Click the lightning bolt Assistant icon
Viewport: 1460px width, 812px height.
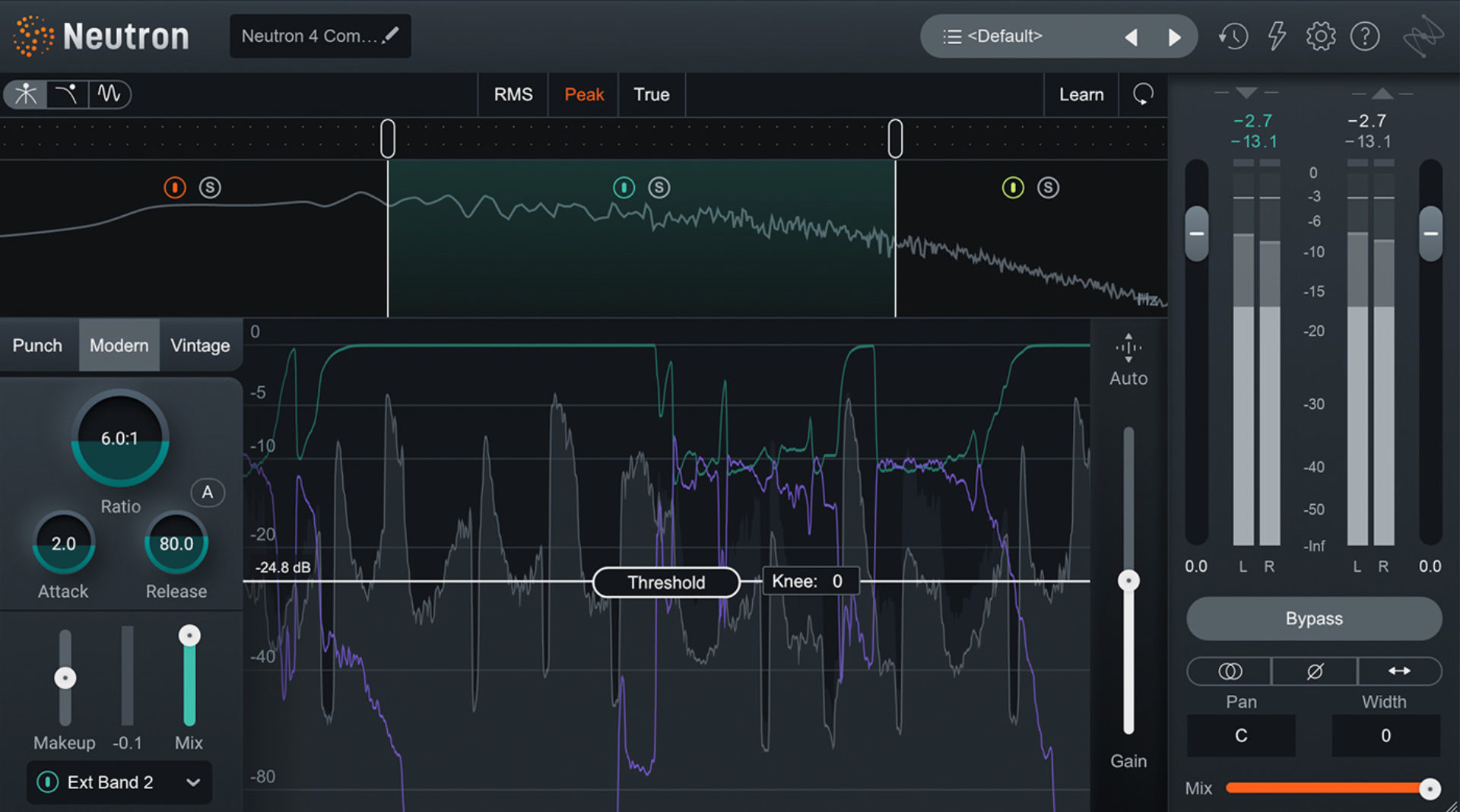click(x=1277, y=36)
